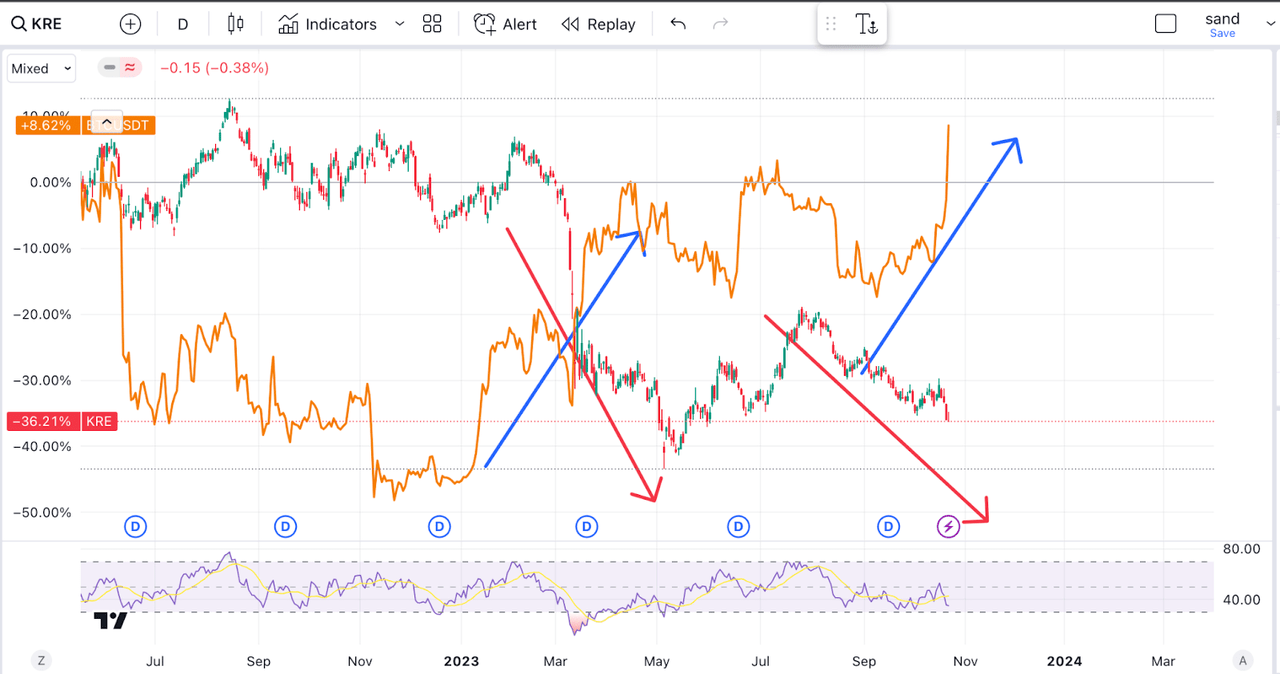Click the 80.00 RSI scale value
This screenshot has height=674, width=1280.
tap(1240, 549)
